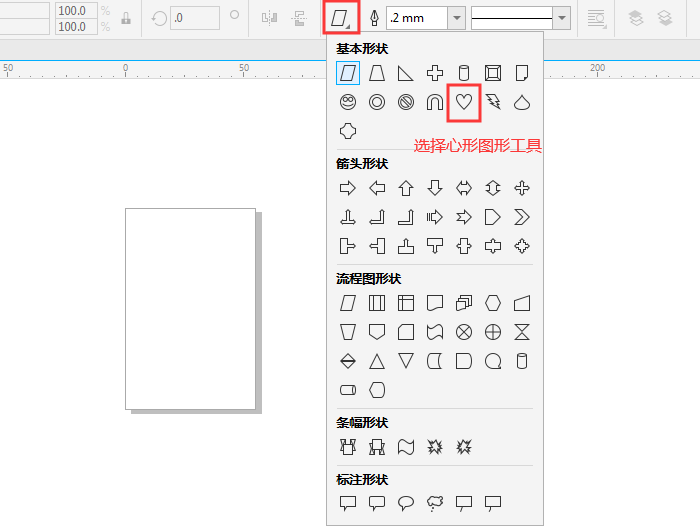The image size is (700, 528).
Task: Select the lightning bolt shape
Action: point(493,102)
